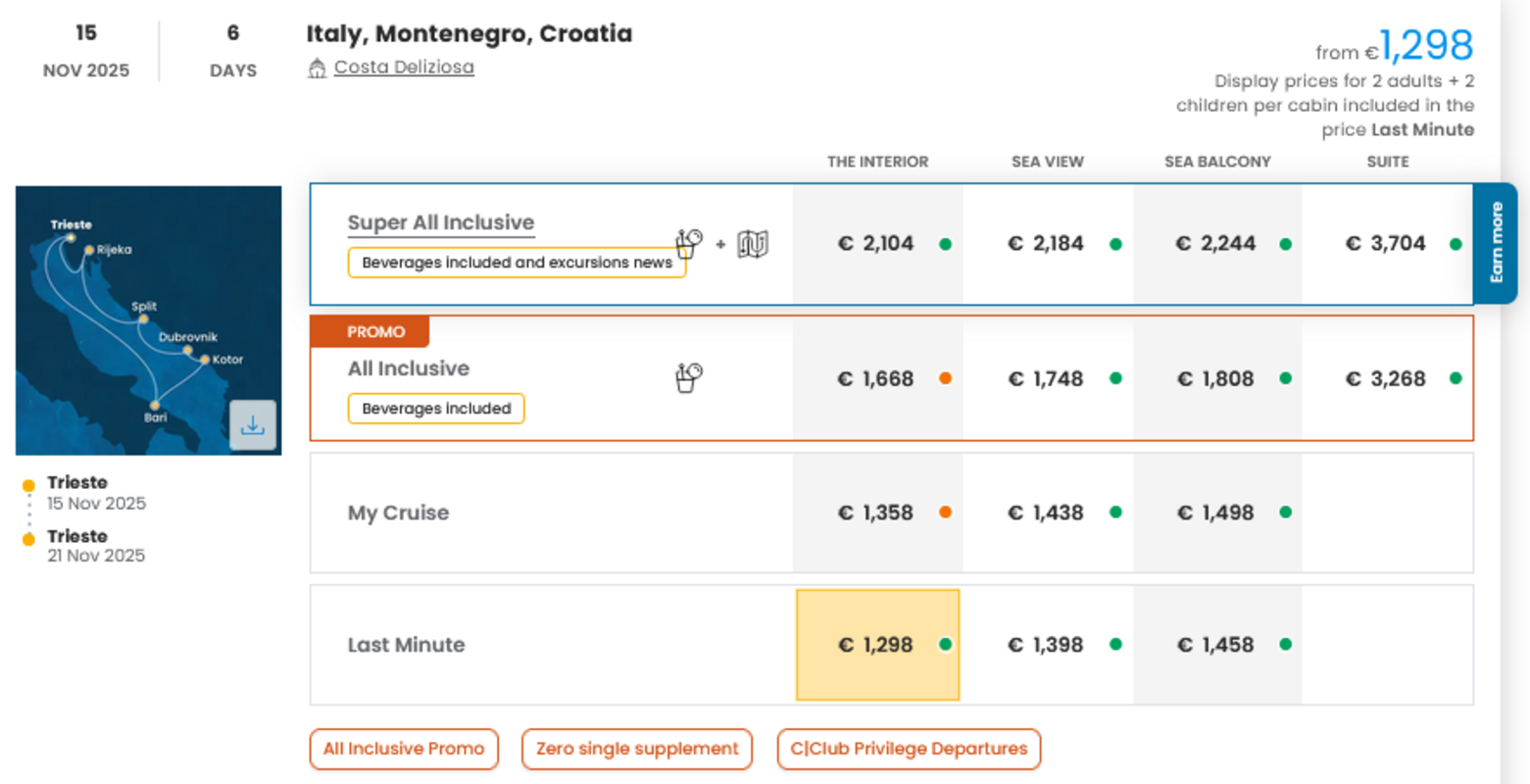The height and width of the screenshot is (784, 1530).
Task: Click the All Inclusive Promo tag
Action: tap(404, 749)
